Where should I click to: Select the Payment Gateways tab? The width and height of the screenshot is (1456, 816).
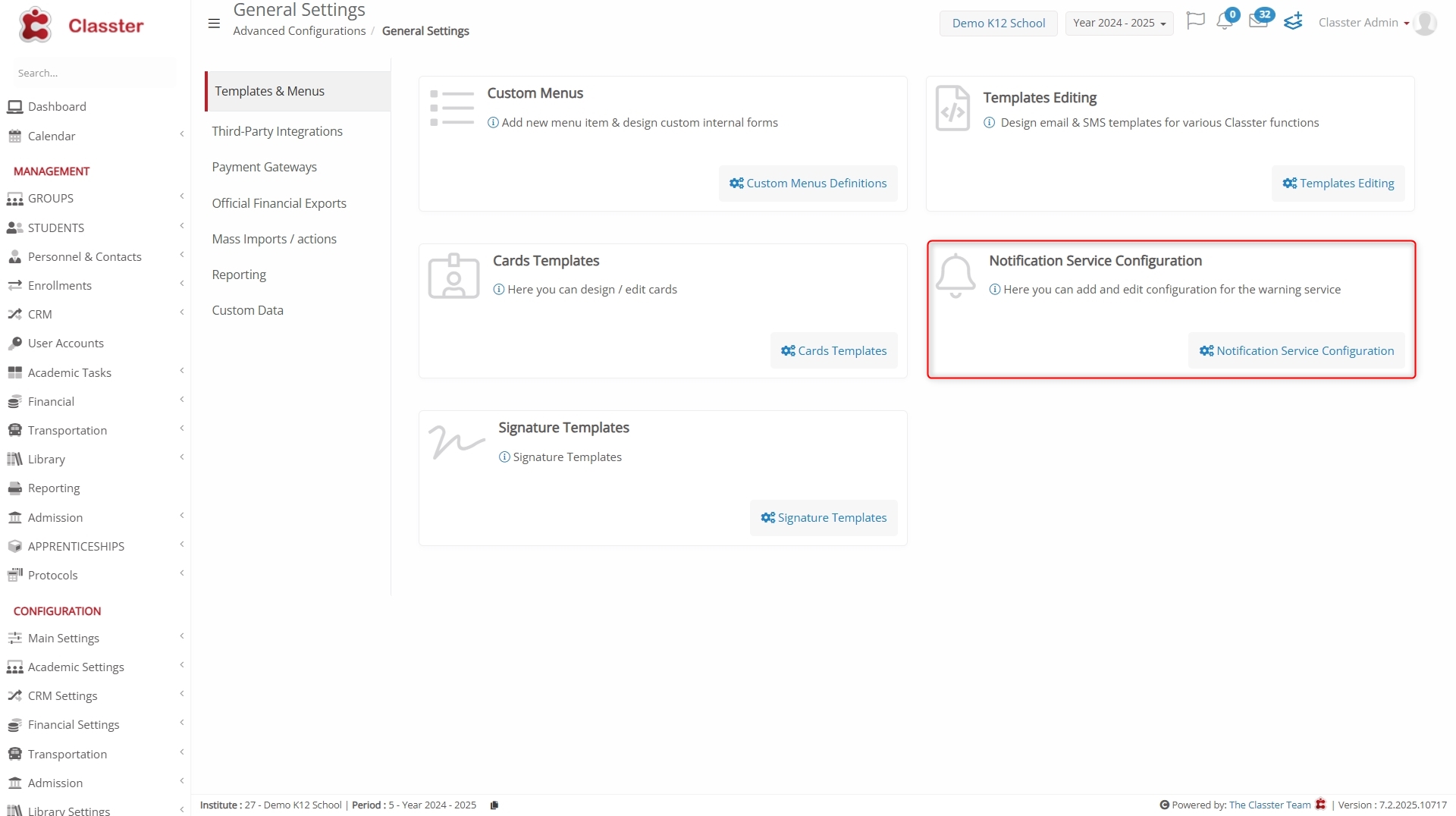[x=265, y=167]
